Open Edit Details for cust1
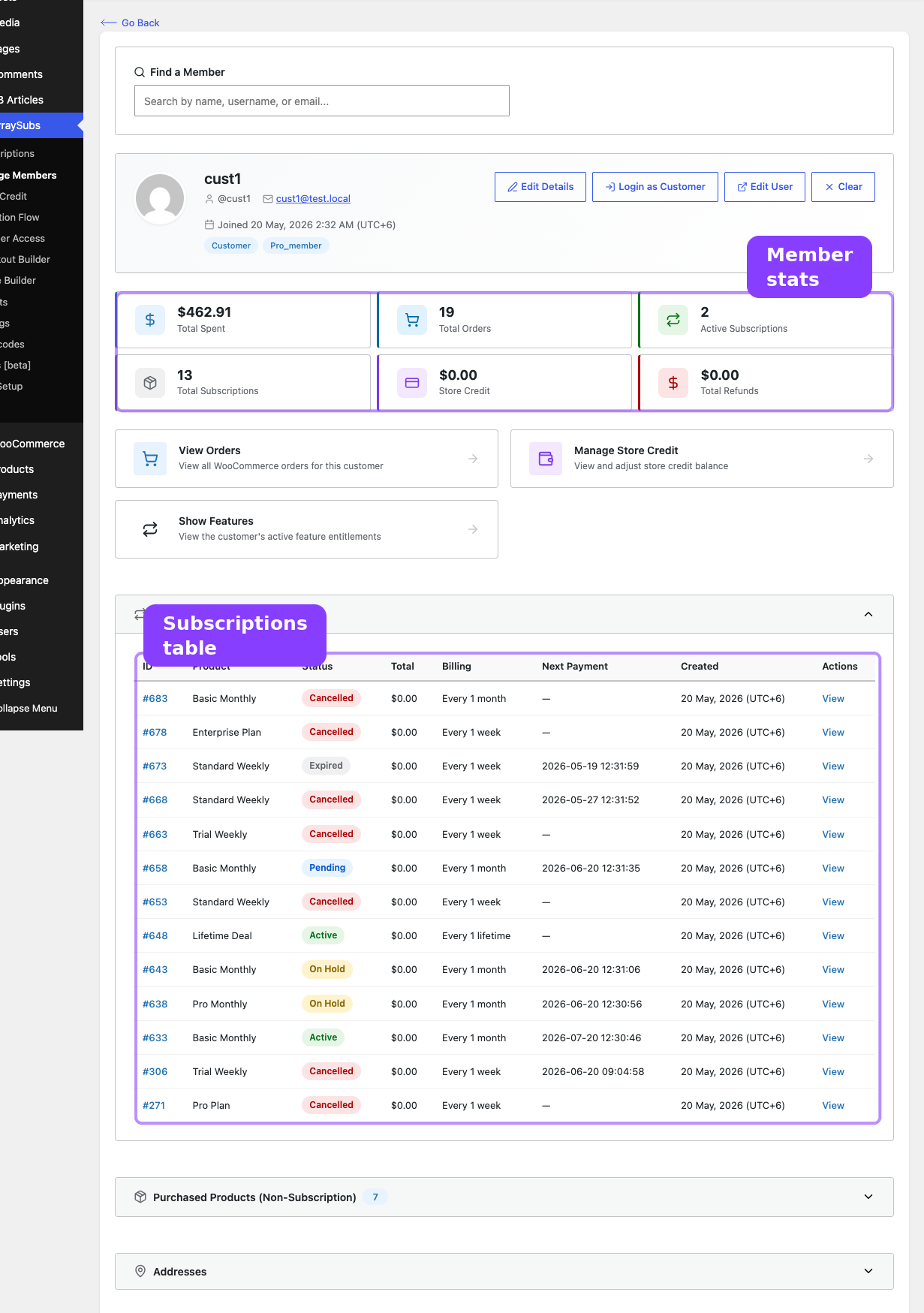Viewport: 924px width, 1313px height. pos(540,187)
